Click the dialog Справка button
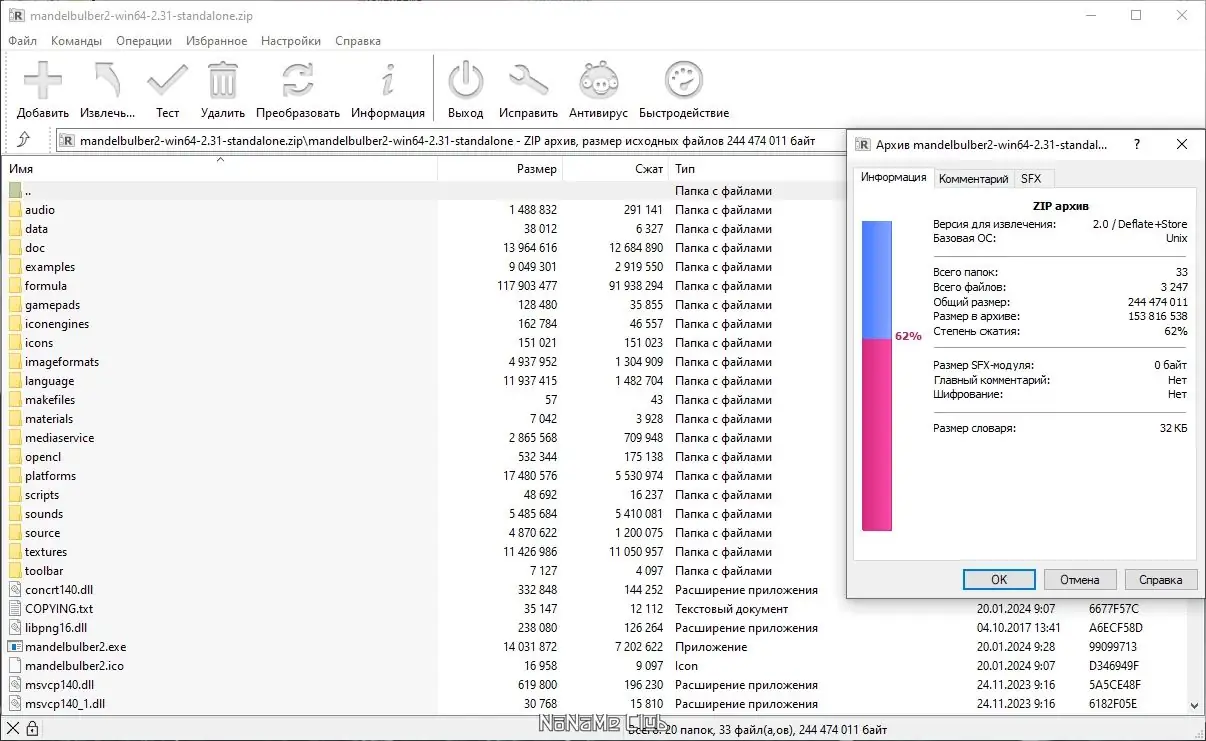 pos(1161,579)
